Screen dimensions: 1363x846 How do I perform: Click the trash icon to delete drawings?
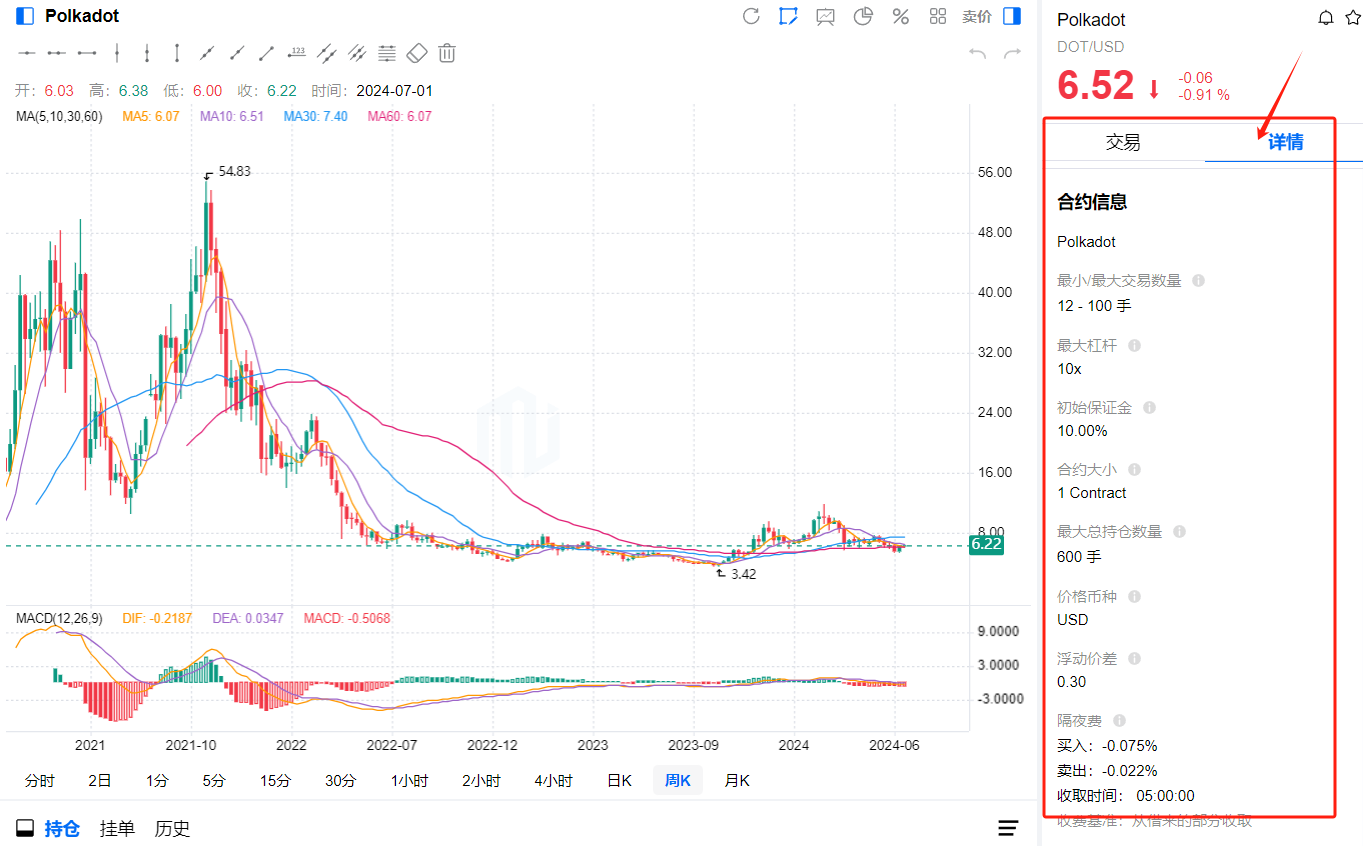(x=447, y=53)
